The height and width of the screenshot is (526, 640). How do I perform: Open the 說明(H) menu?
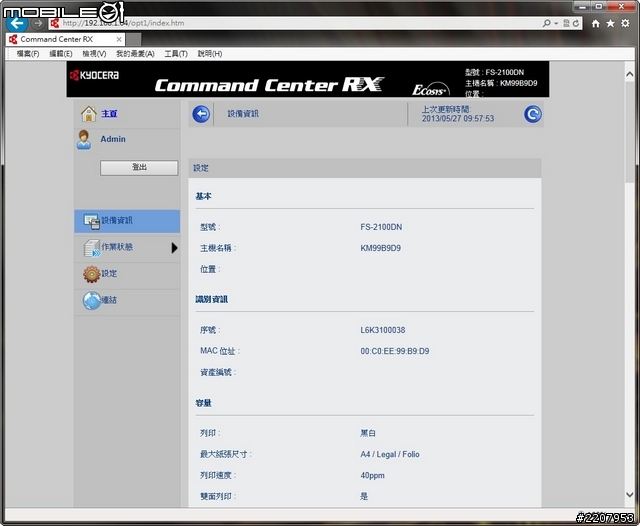(210, 53)
